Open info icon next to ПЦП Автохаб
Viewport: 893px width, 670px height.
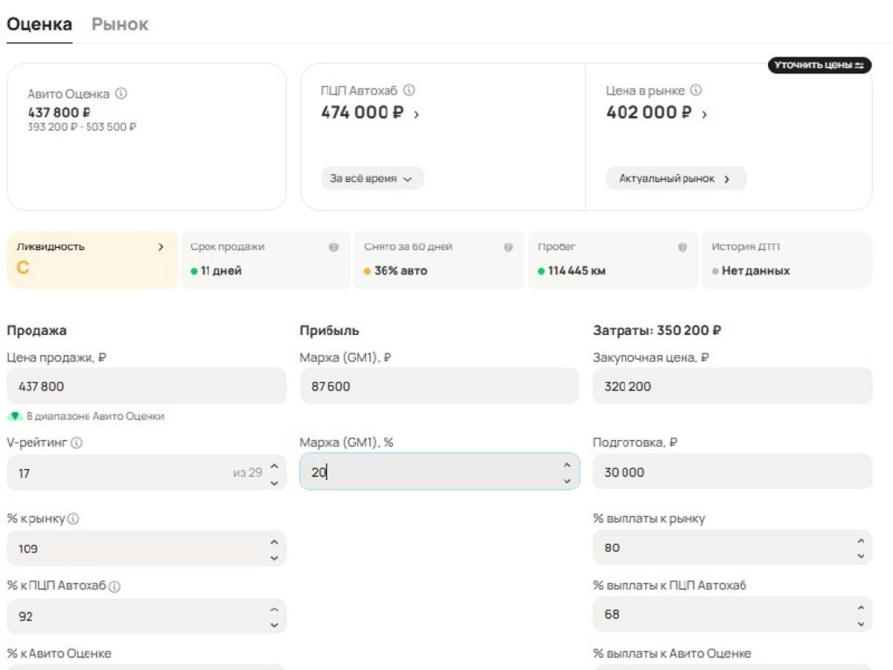409,90
